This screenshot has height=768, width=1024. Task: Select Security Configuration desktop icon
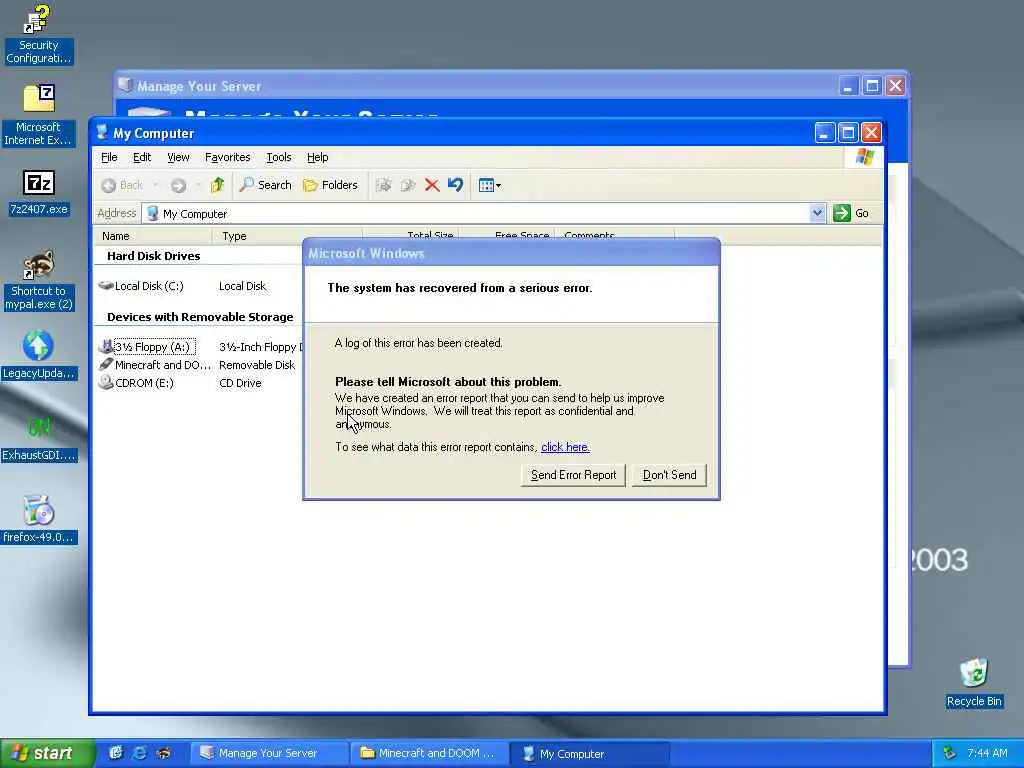(38, 34)
